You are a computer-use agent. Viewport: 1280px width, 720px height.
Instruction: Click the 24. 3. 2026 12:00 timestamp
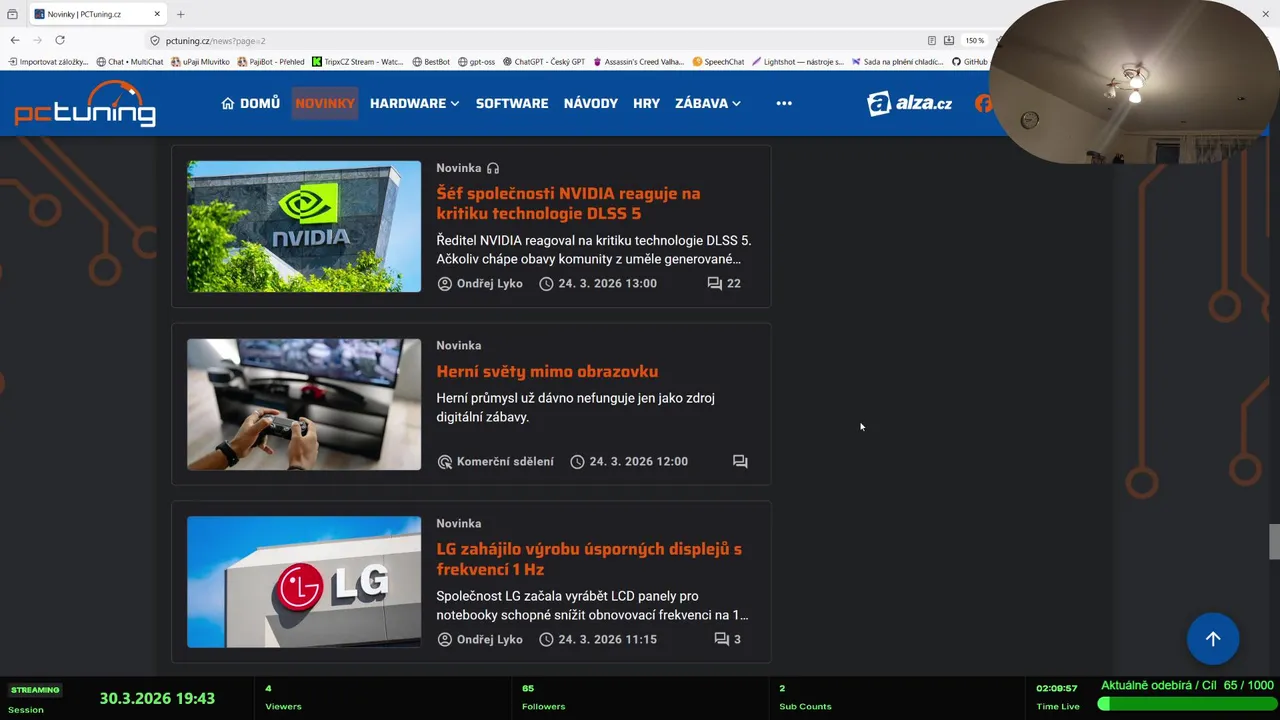(x=638, y=461)
